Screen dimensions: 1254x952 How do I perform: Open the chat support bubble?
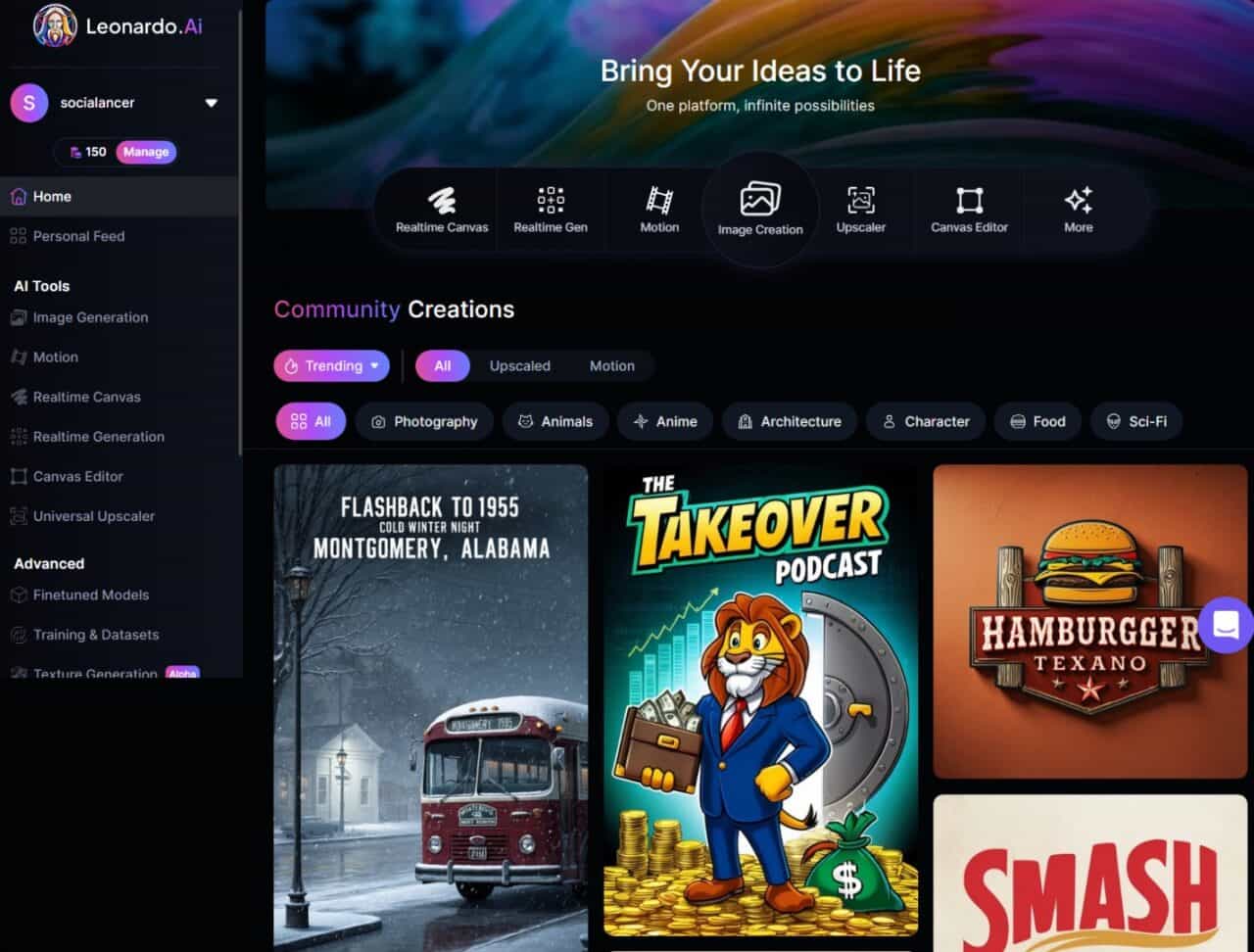coord(1226,625)
